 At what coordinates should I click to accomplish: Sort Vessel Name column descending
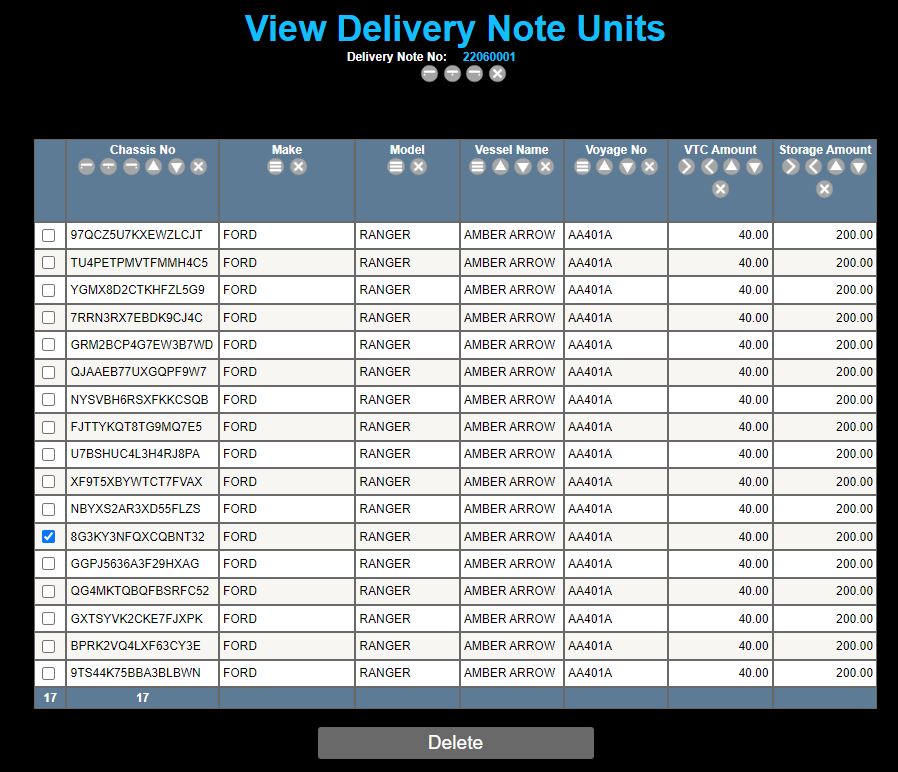click(x=523, y=167)
